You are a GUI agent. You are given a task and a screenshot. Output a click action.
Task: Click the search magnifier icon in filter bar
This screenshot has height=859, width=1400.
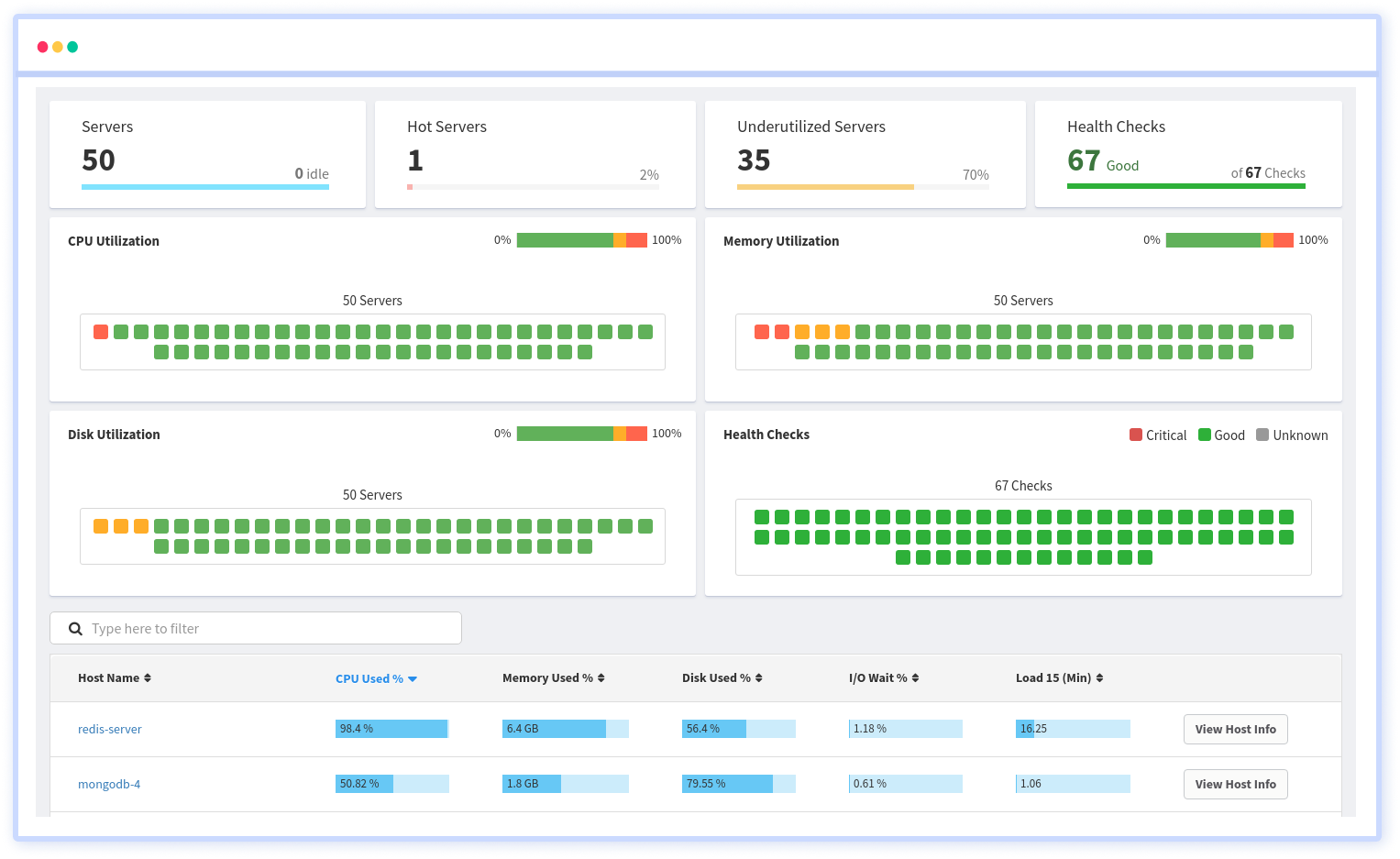74,628
